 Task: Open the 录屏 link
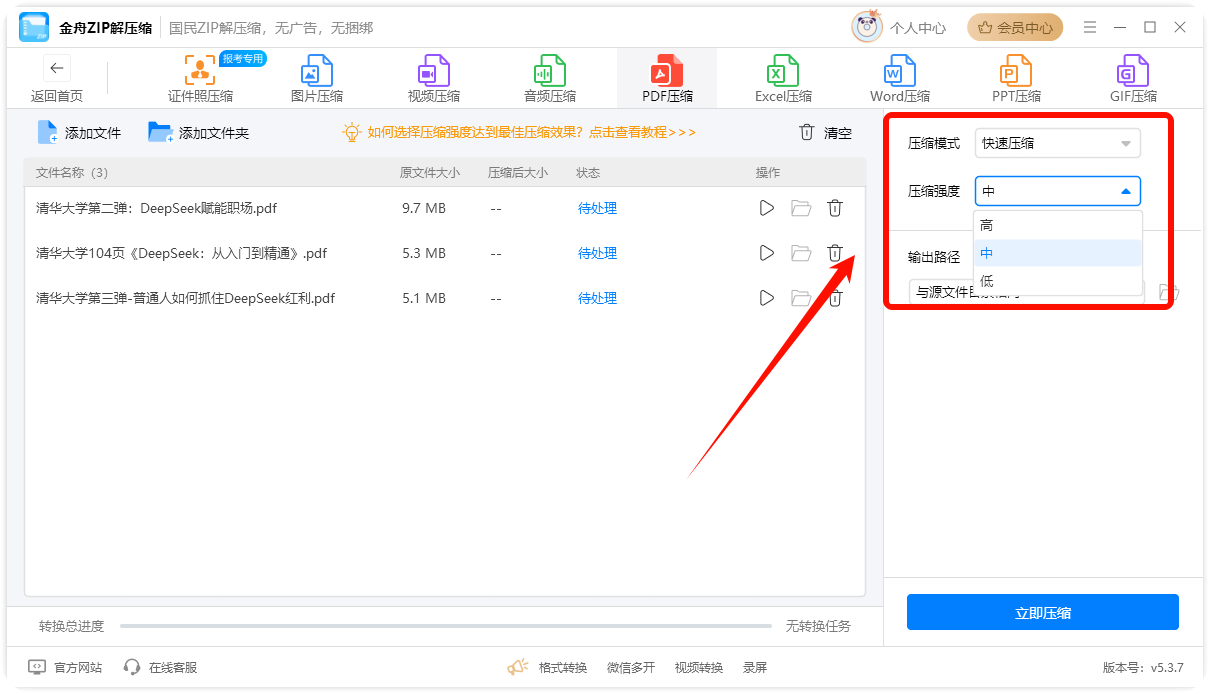(x=755, y=667)
